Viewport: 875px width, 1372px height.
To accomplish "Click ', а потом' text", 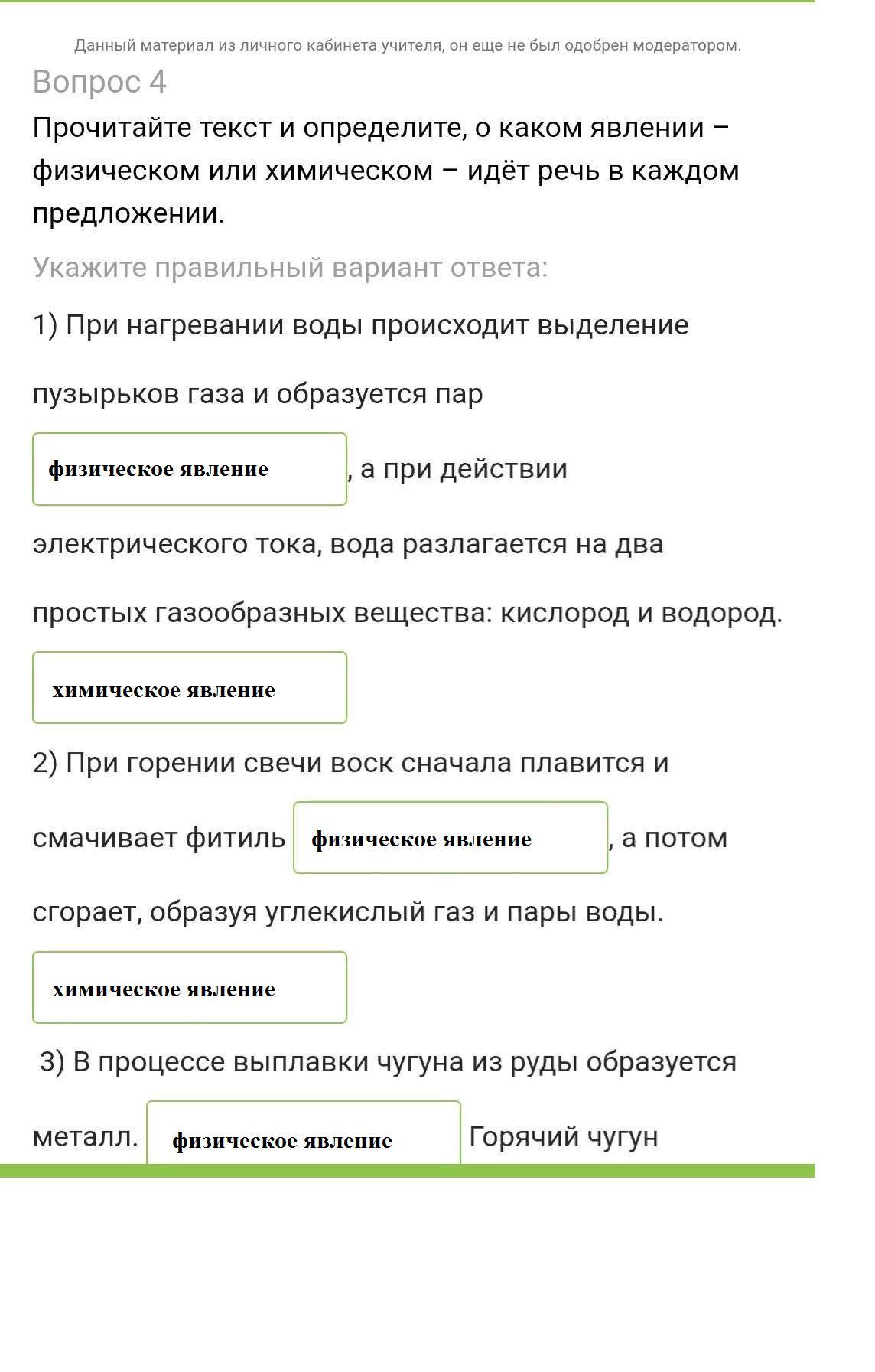I will coord(668,838).
